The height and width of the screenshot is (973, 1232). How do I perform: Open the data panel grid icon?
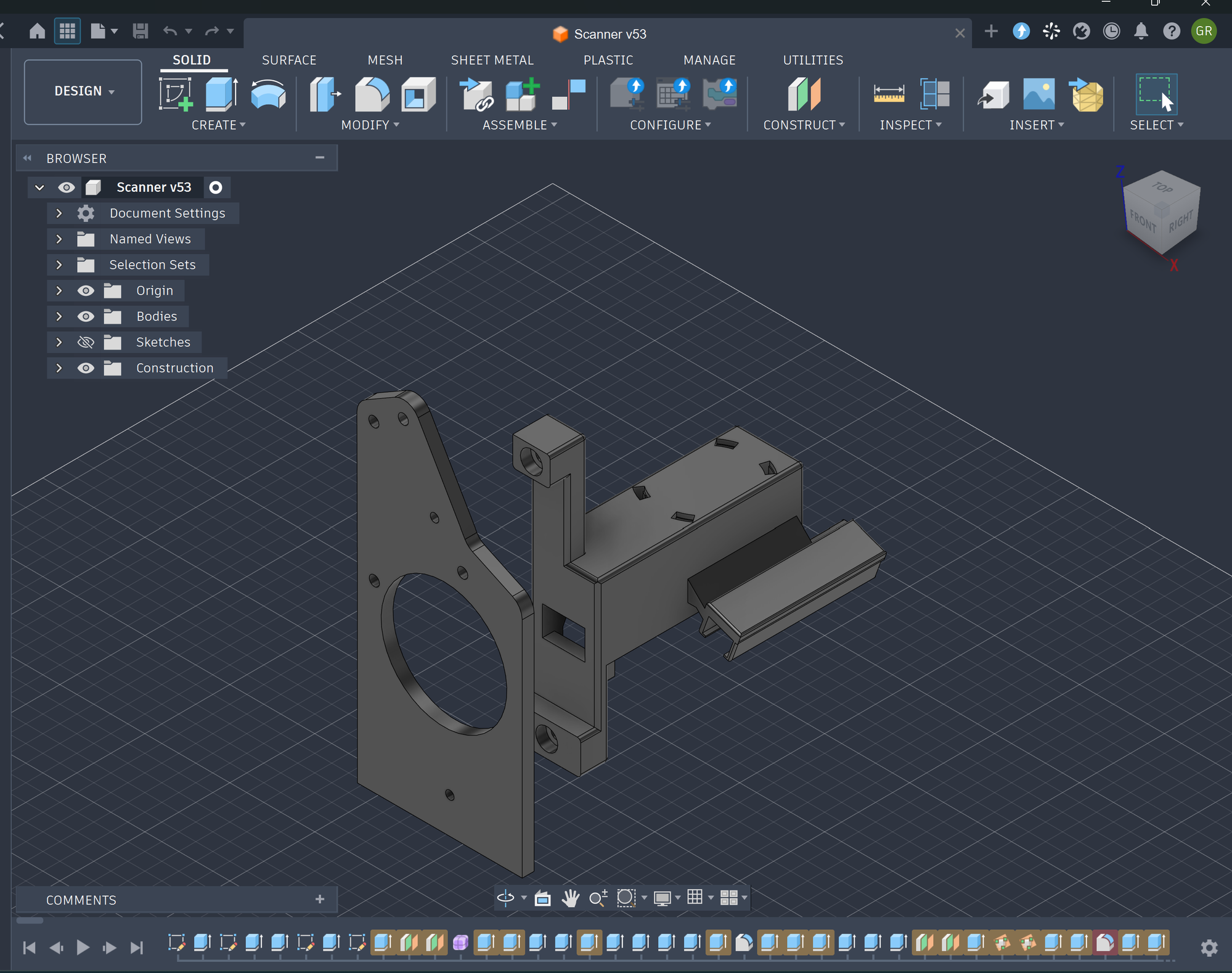[67, 31]
